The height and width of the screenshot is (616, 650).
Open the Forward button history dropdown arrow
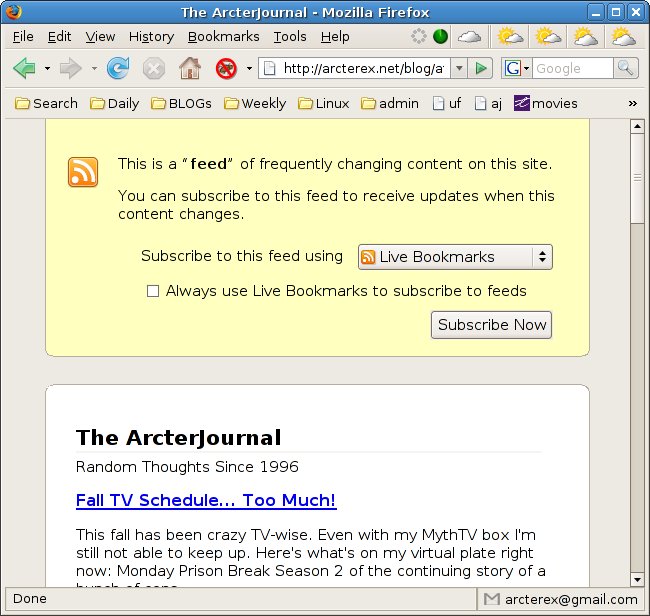click(94, 68)
